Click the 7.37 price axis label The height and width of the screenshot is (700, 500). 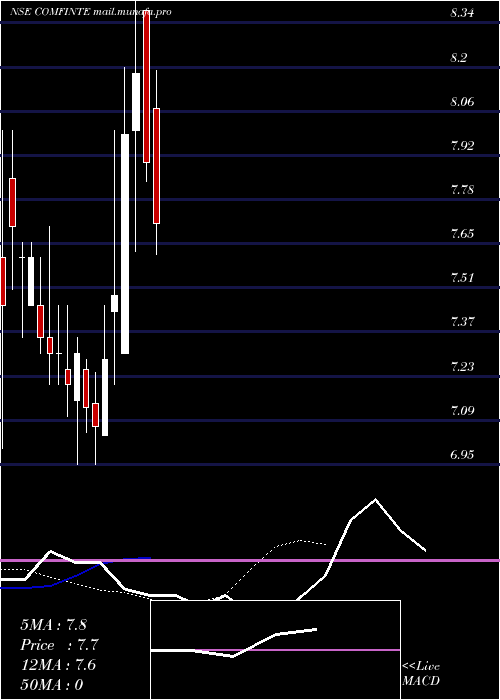pos(462,321)
